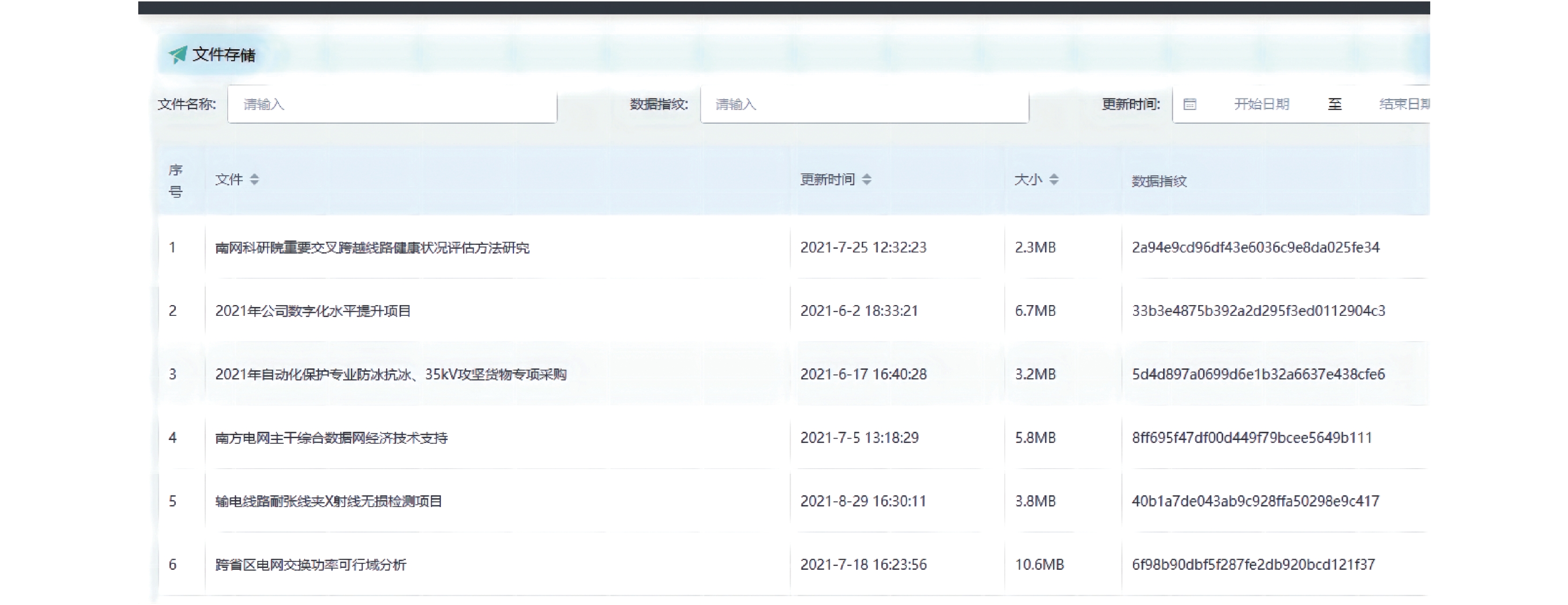Click the 5.8MB size cell
The width and height of the screenshot is (1568, 605).
[1035, 437]
